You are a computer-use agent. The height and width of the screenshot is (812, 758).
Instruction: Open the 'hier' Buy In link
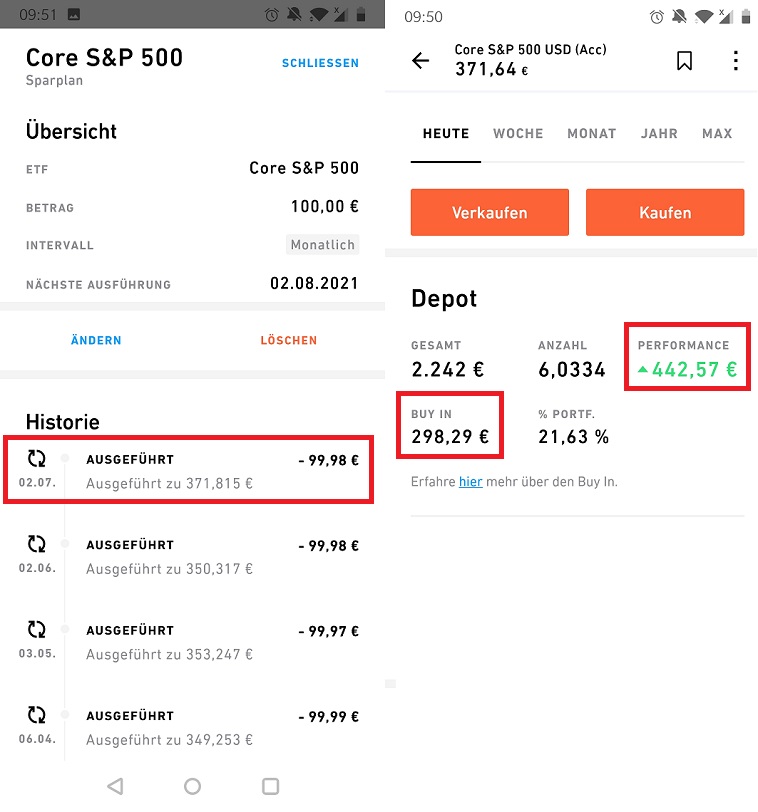pyautogui.click(x=471, y=482)
